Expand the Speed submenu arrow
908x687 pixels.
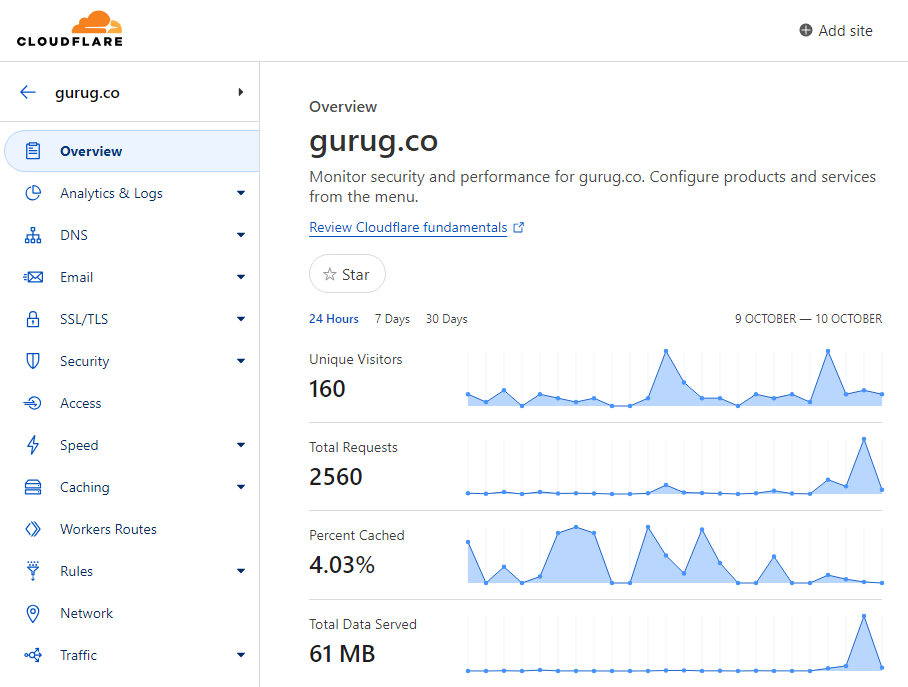pyautogui.click(x=241, y=445)
